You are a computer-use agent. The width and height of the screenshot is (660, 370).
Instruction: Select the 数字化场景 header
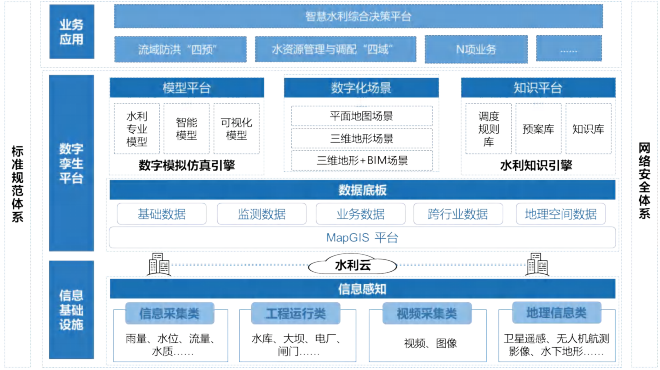click(x=361, y=88)
